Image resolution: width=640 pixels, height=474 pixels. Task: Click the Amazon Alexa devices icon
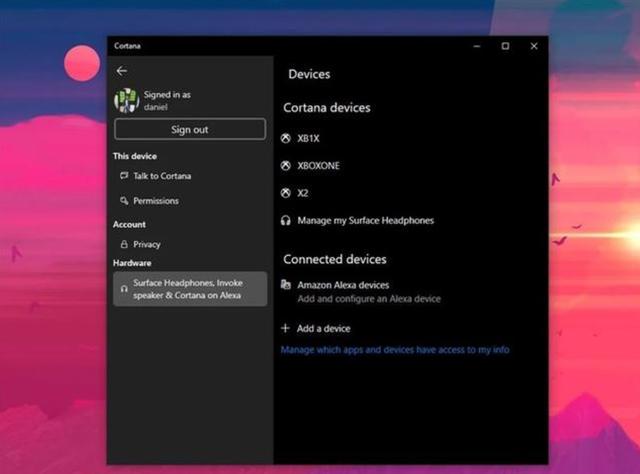[x=286, y=285]
